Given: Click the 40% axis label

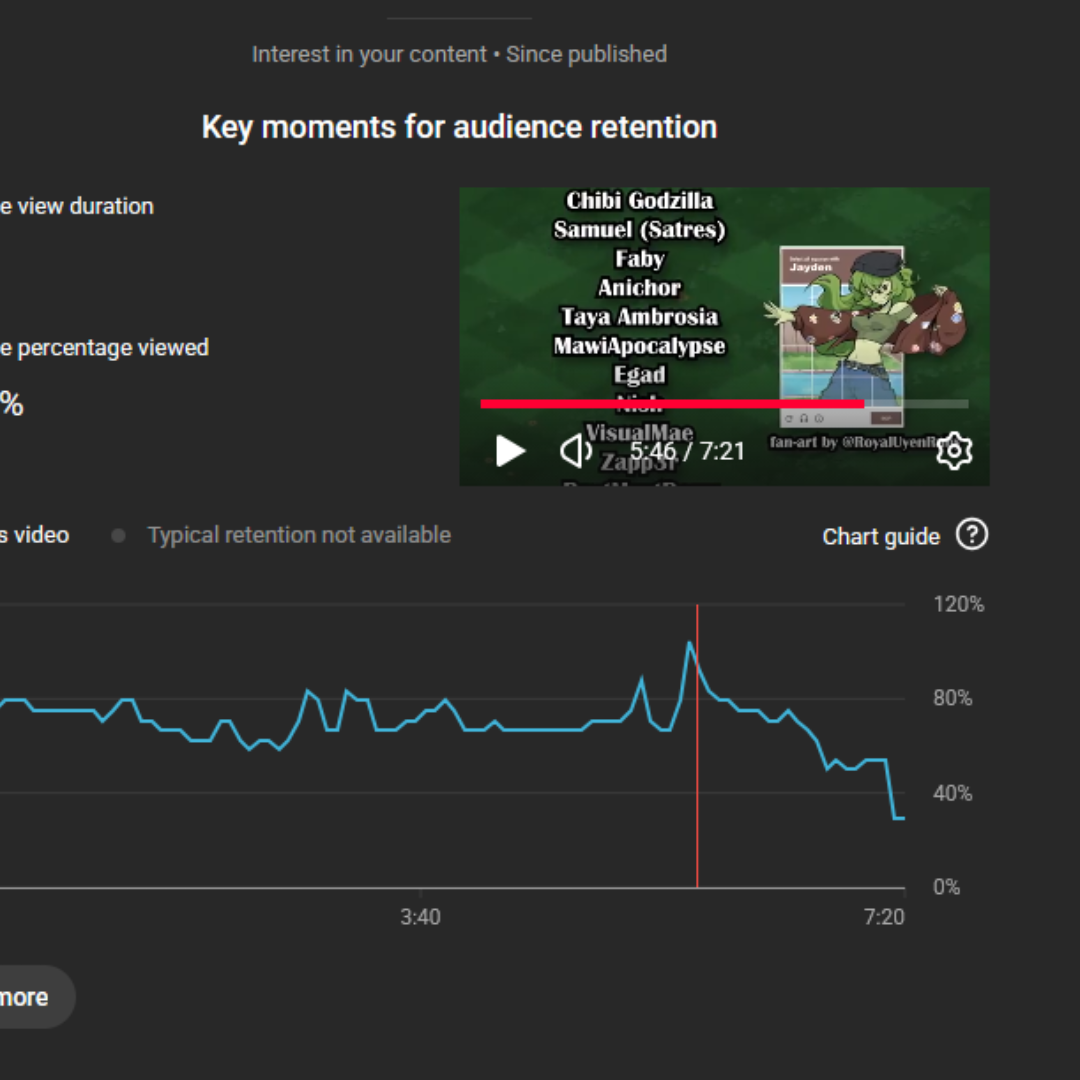Looking at the screenshot, I should coord(953,793).
